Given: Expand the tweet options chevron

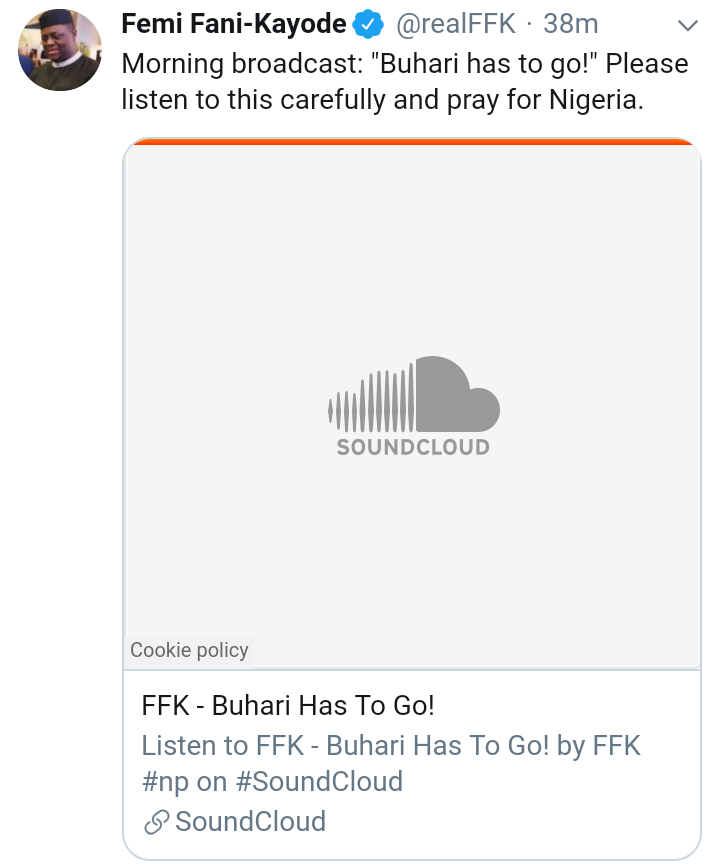Looking at the screenshot, I should [x=688, y=24].
